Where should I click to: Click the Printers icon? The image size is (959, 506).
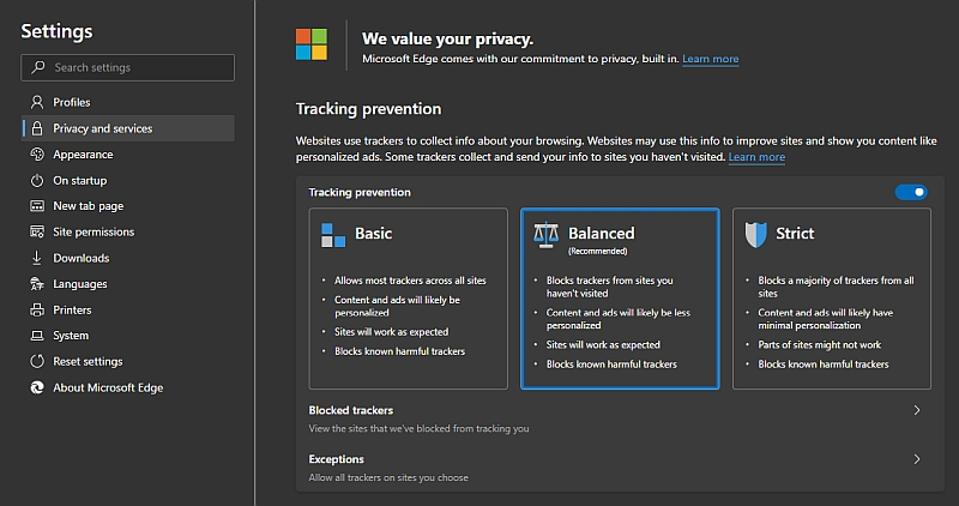(37, 310)
